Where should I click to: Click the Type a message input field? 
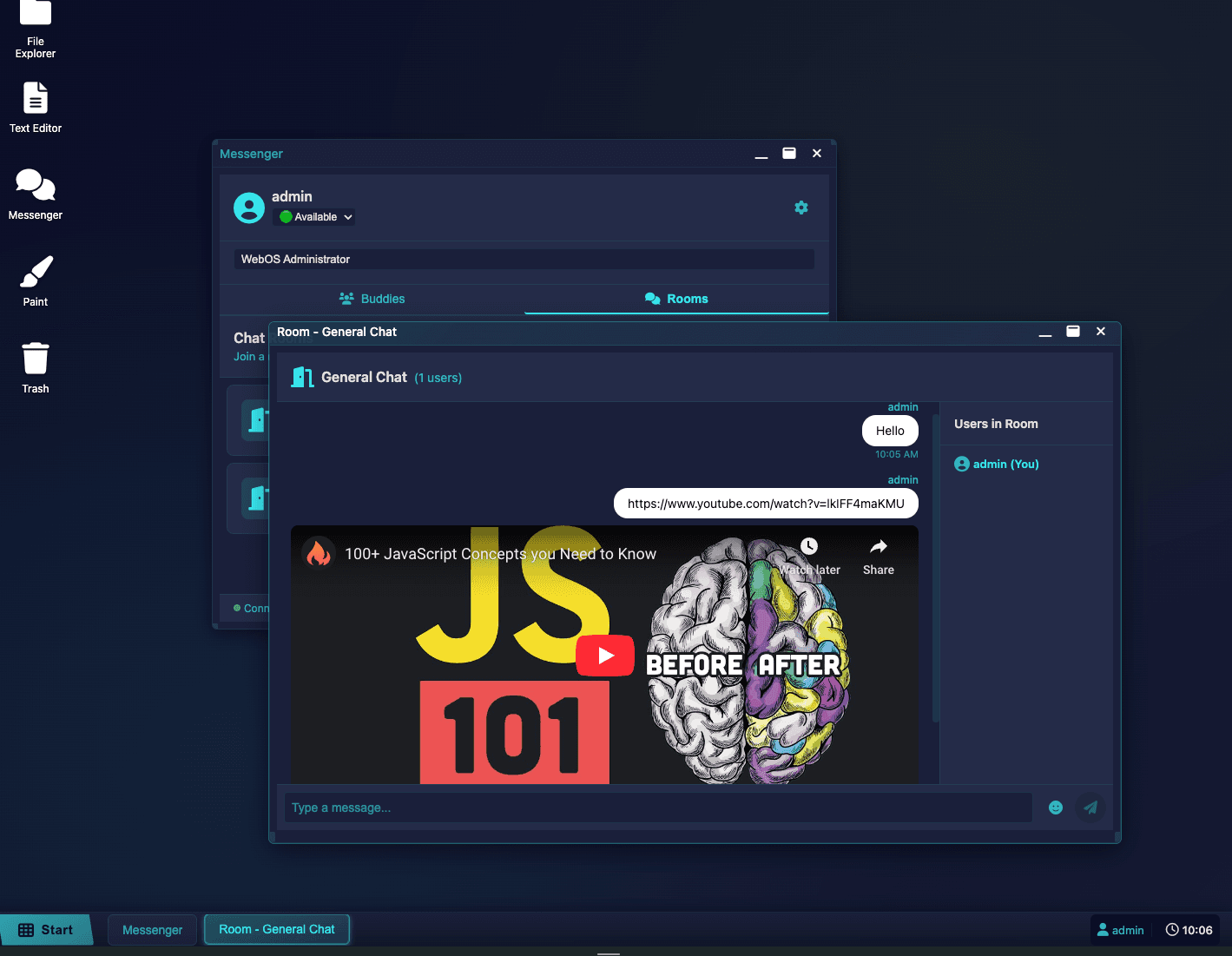pyautogui.click(x=658, y=808)
